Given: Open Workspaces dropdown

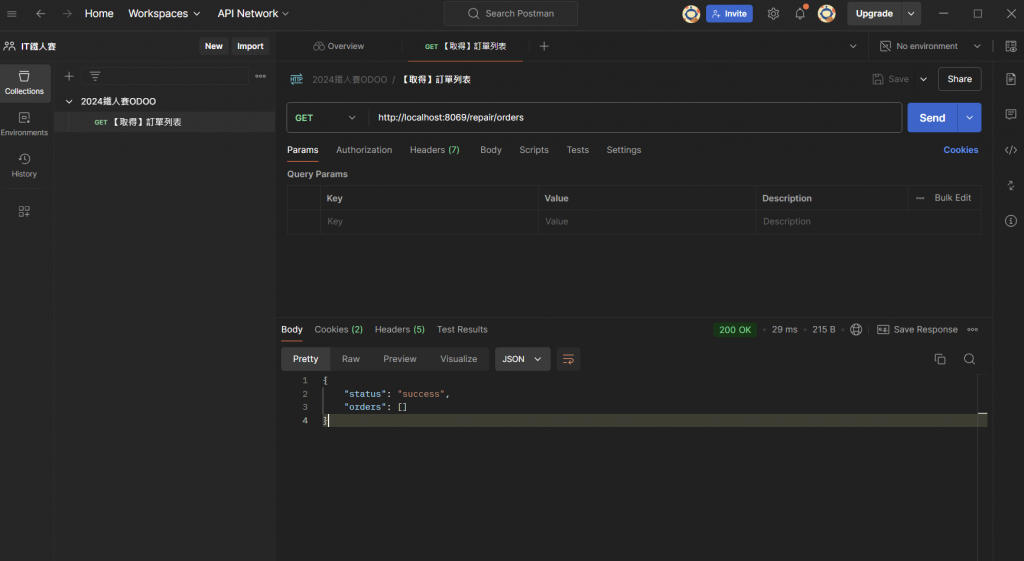Looking at the screenshot, I should pyautogui.click(x=164, y=14).
